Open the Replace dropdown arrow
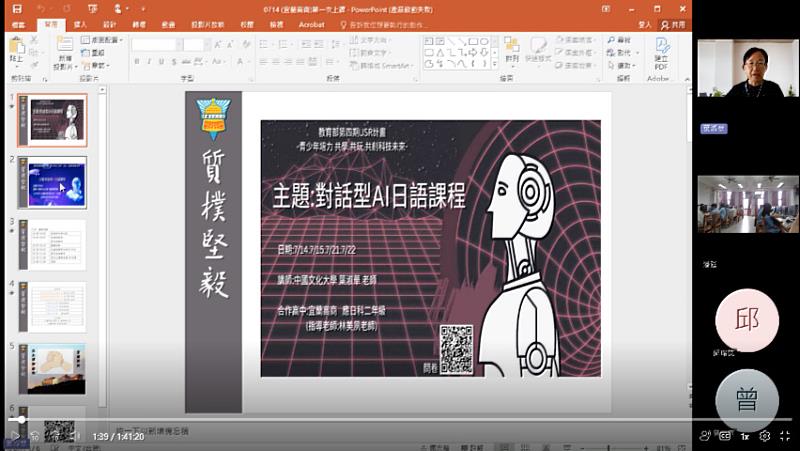This screenshot has width=800, height=451. tap(638, 53)
